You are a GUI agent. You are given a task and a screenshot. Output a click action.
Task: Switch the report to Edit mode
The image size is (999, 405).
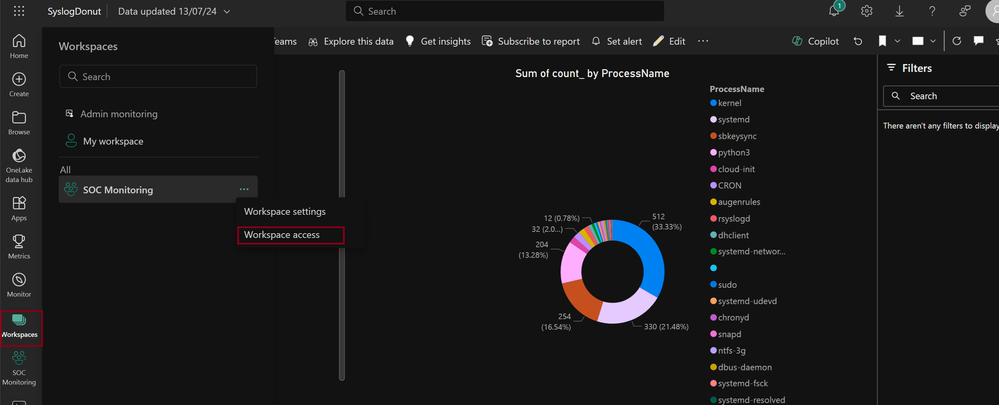pos(669,41)
